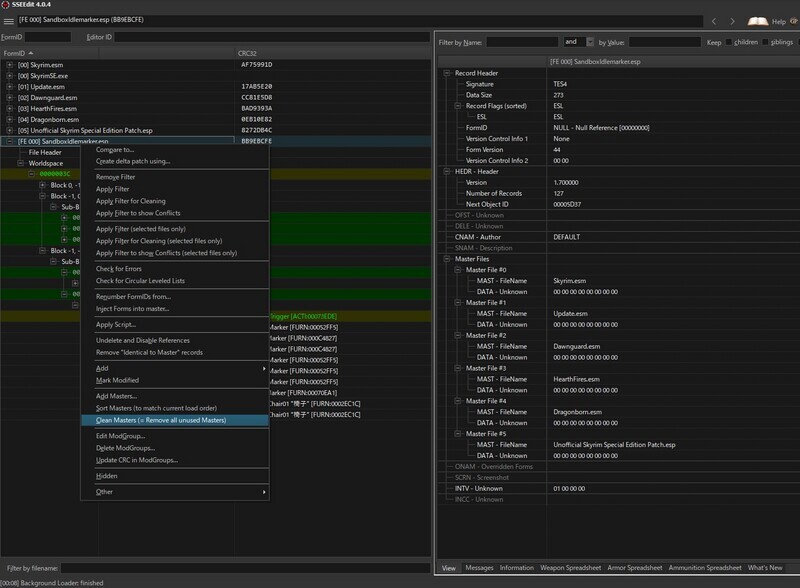Switch to the View tab

click(449, 568)
